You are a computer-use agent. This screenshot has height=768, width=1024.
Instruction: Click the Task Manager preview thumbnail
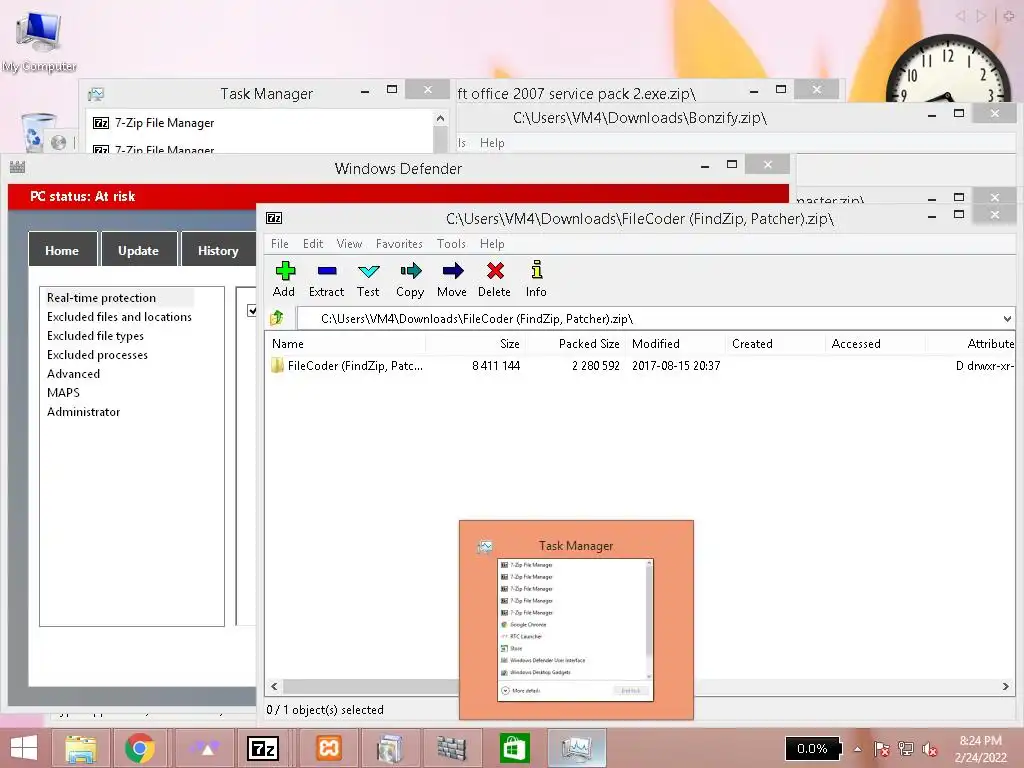point(576,620)
